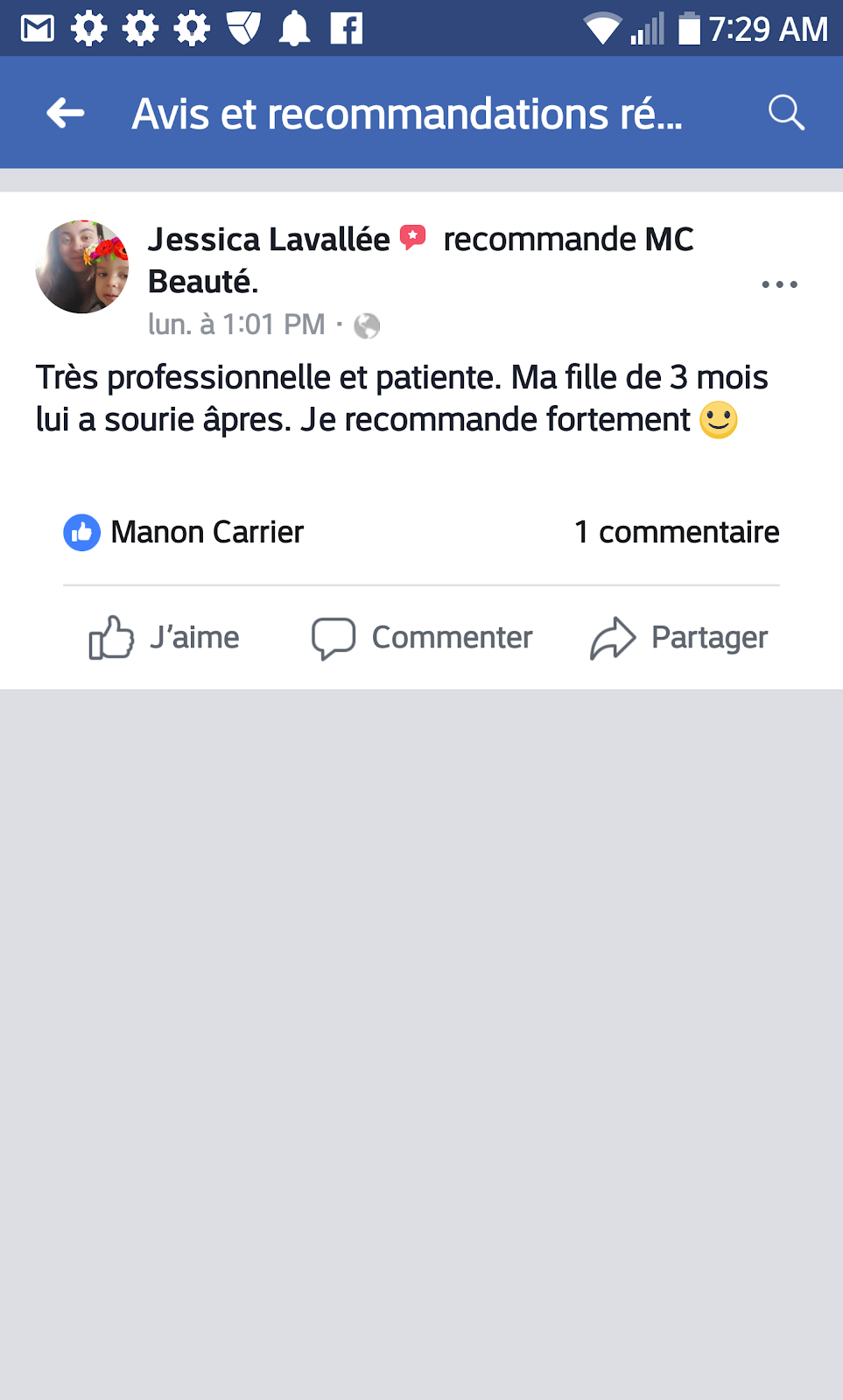Tap the page title Avis et recommandations
The height and width of the screenshot is (1400, 843).
[x=407, y=114]
